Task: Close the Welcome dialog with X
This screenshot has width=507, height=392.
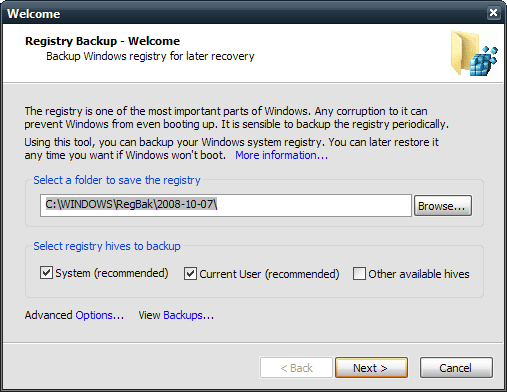Action: click(493, 13)
